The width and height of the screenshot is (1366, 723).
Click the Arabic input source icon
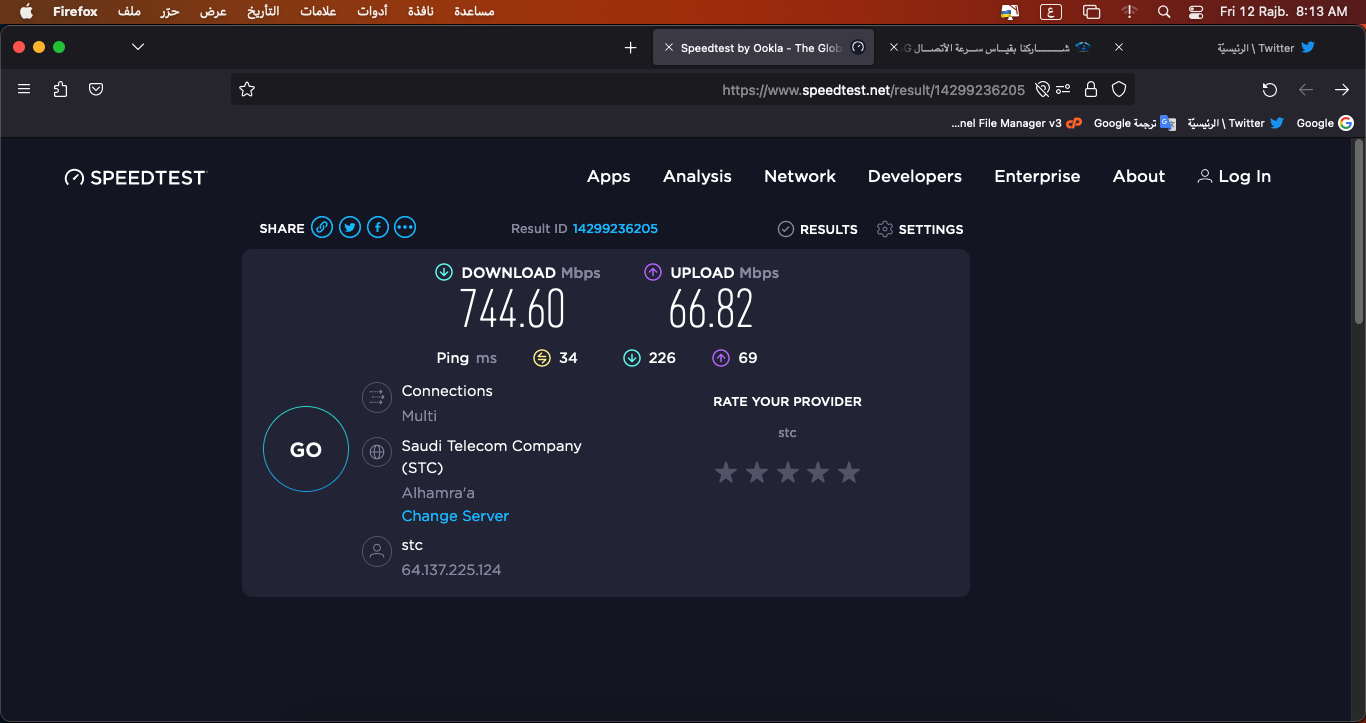pos(1051,12)
